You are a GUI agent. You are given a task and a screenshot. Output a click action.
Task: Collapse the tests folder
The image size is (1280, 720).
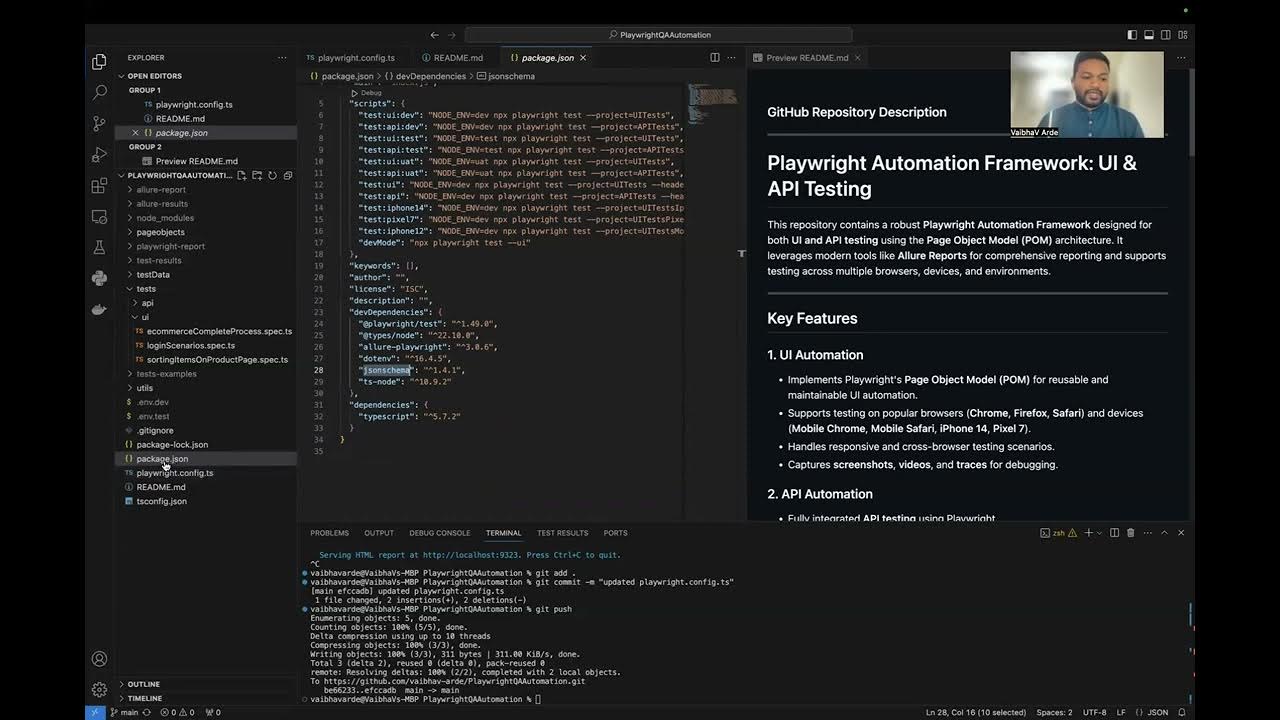(146, 289)
